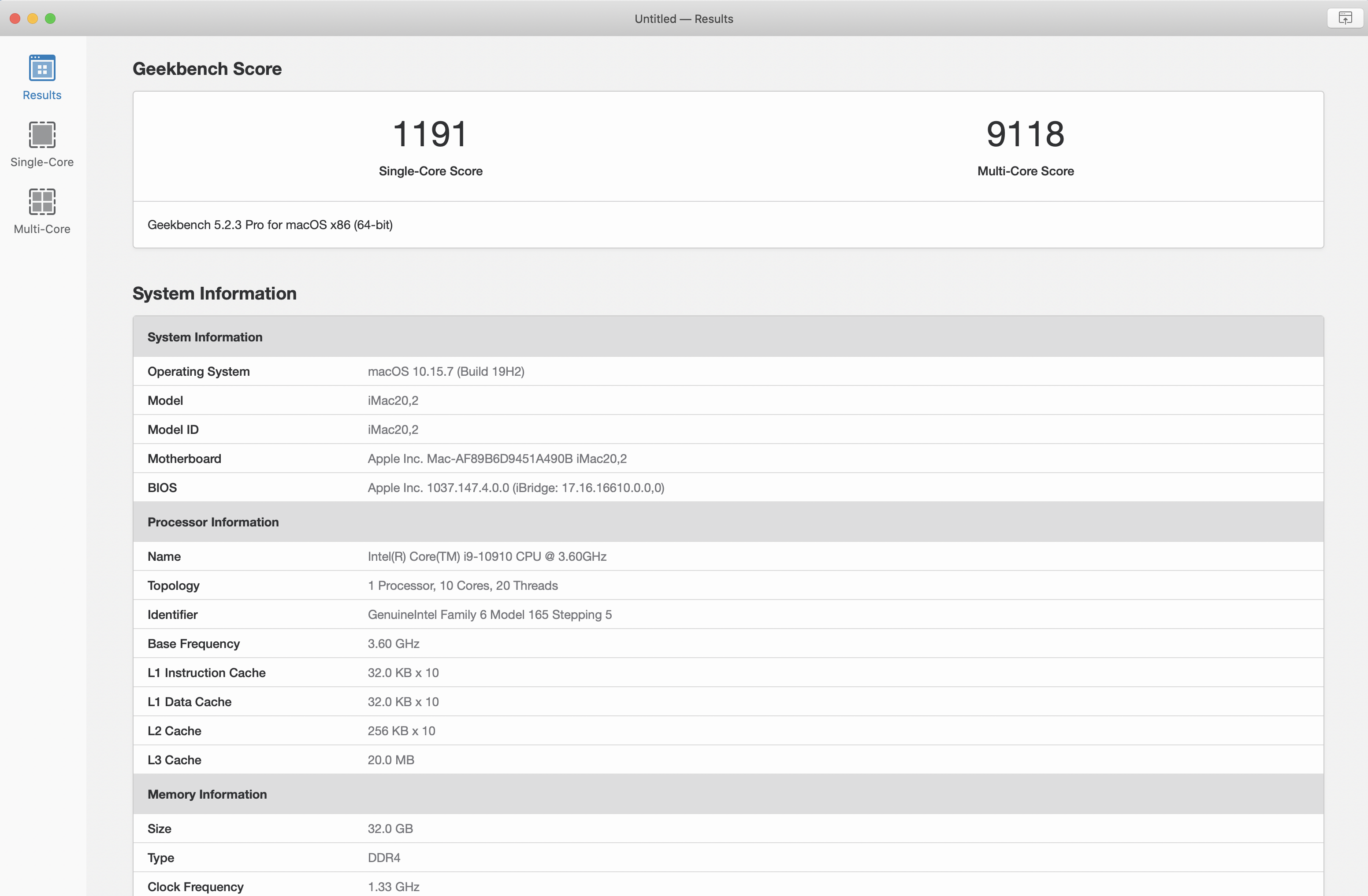Viewport: 1368px width, 896px height.
Task: Click the 256 KB x 10 L2 cache value
Action: (x=402, y=730)
